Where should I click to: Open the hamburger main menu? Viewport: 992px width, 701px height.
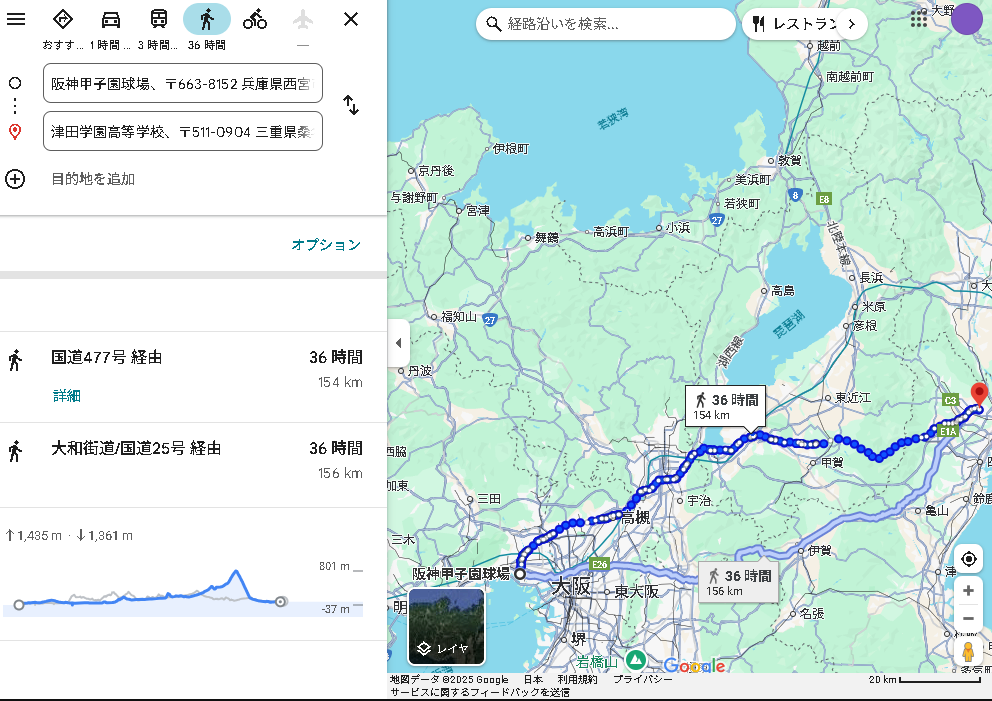pos(16,19)
